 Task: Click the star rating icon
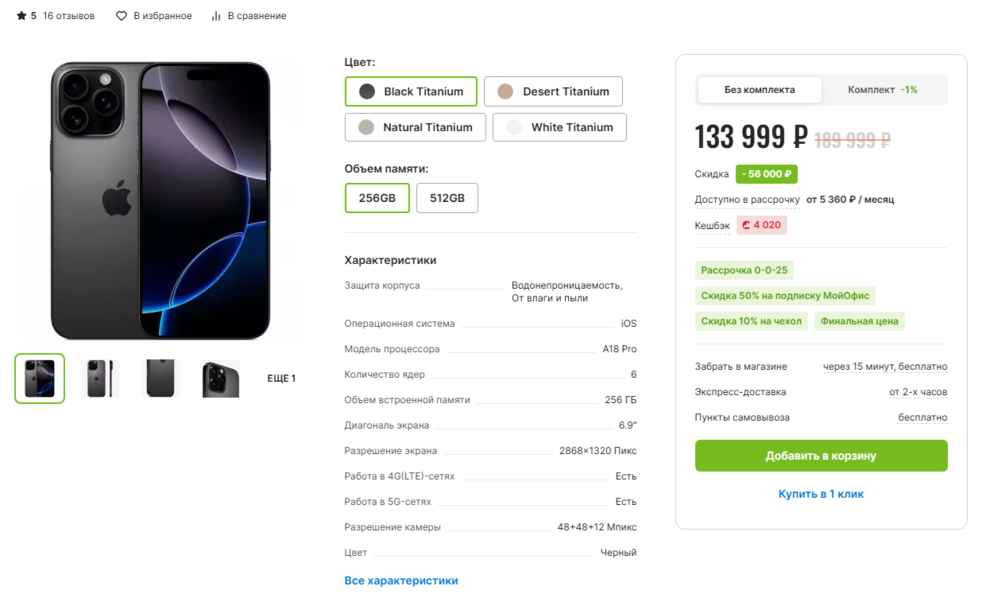point(21,16)
